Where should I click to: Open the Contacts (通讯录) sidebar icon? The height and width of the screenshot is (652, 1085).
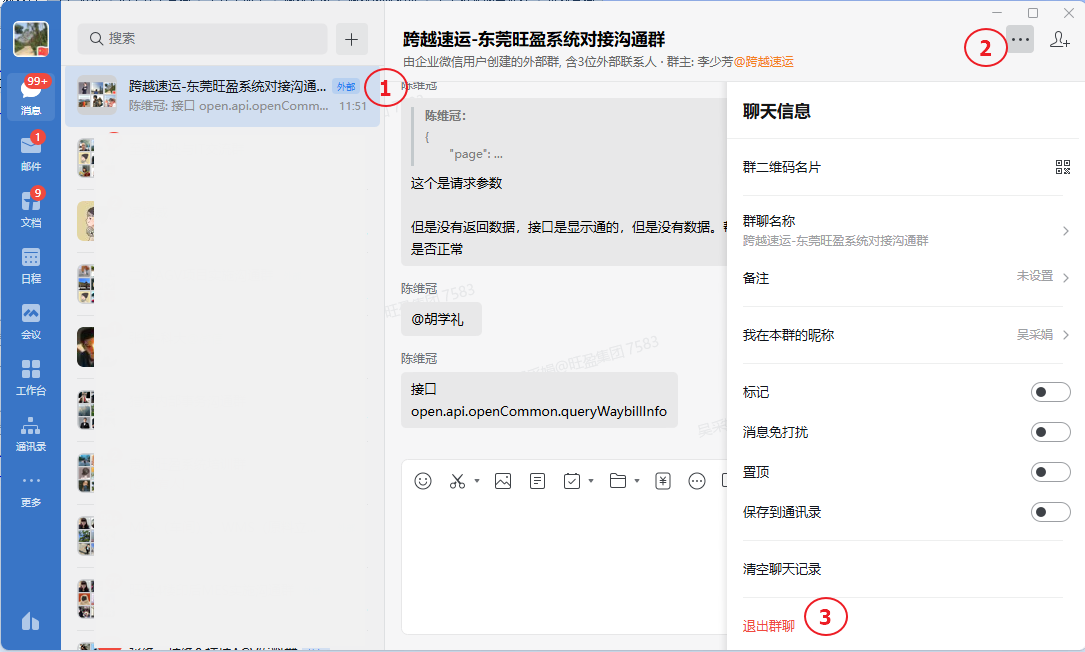coord(30,434)
